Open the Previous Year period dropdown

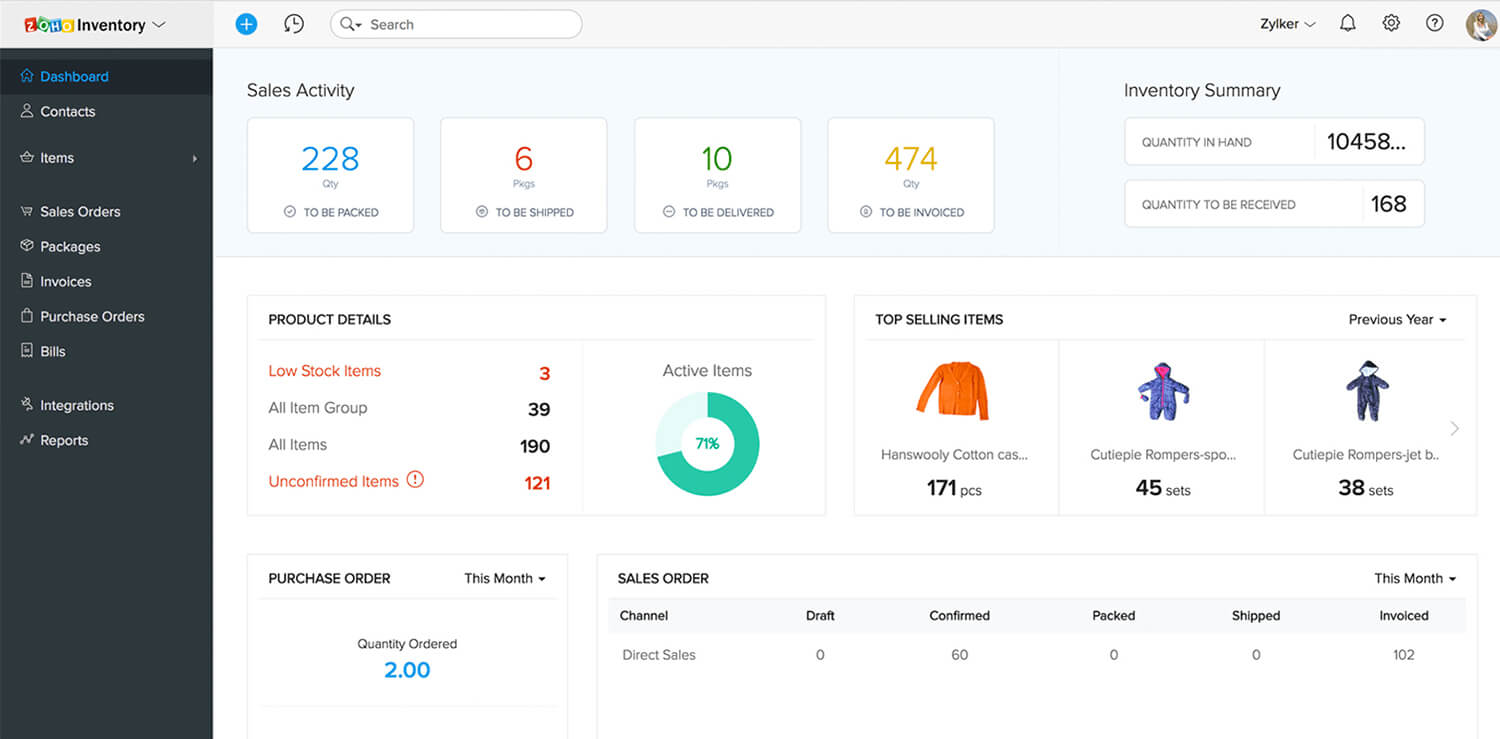[1397, 319]
